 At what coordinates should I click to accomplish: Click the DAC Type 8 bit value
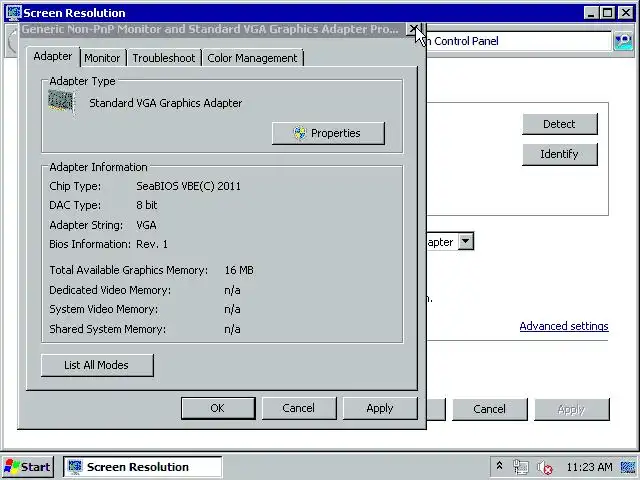147,205
